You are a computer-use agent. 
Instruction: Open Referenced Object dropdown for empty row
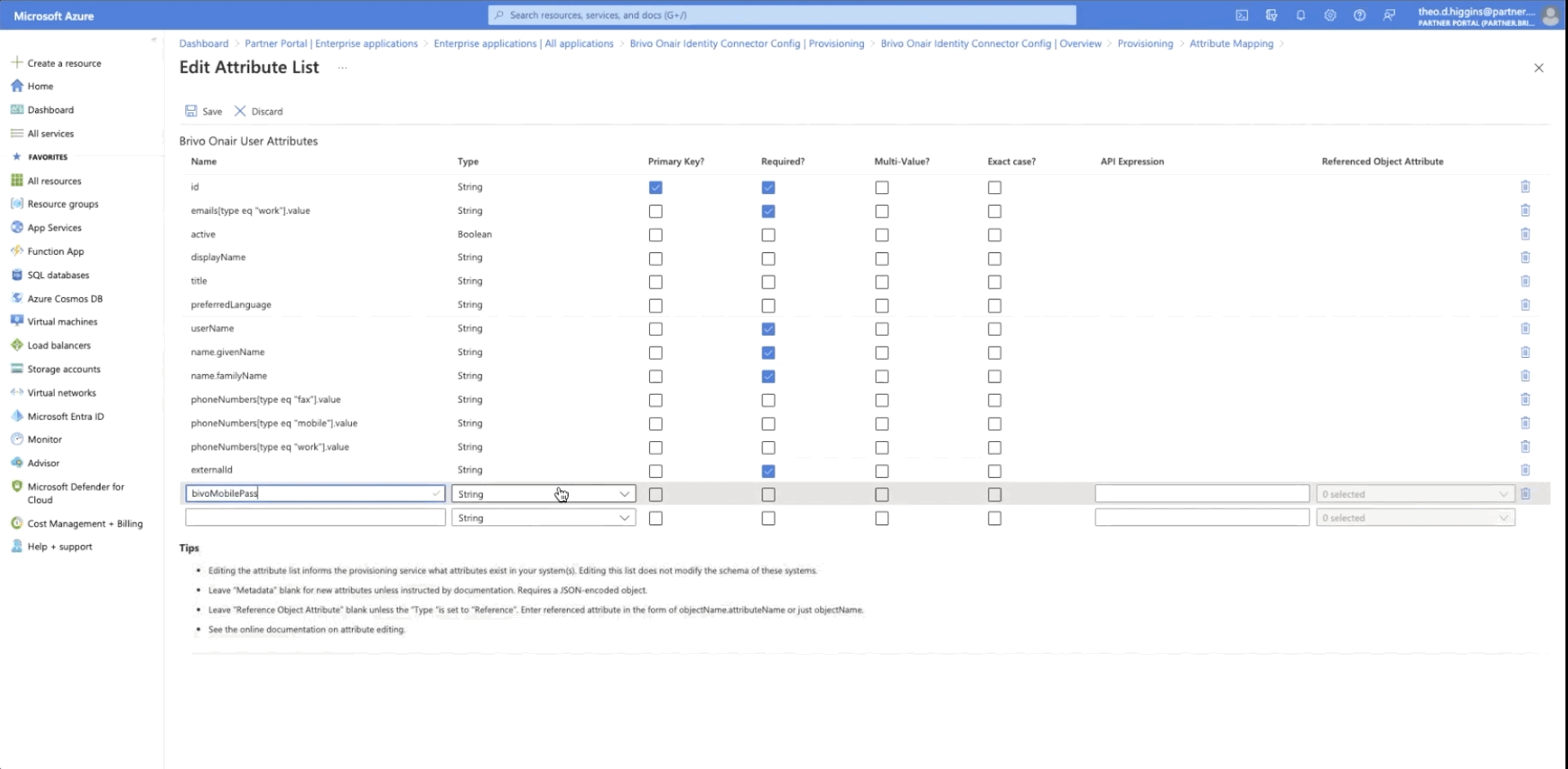(1415, 518)
